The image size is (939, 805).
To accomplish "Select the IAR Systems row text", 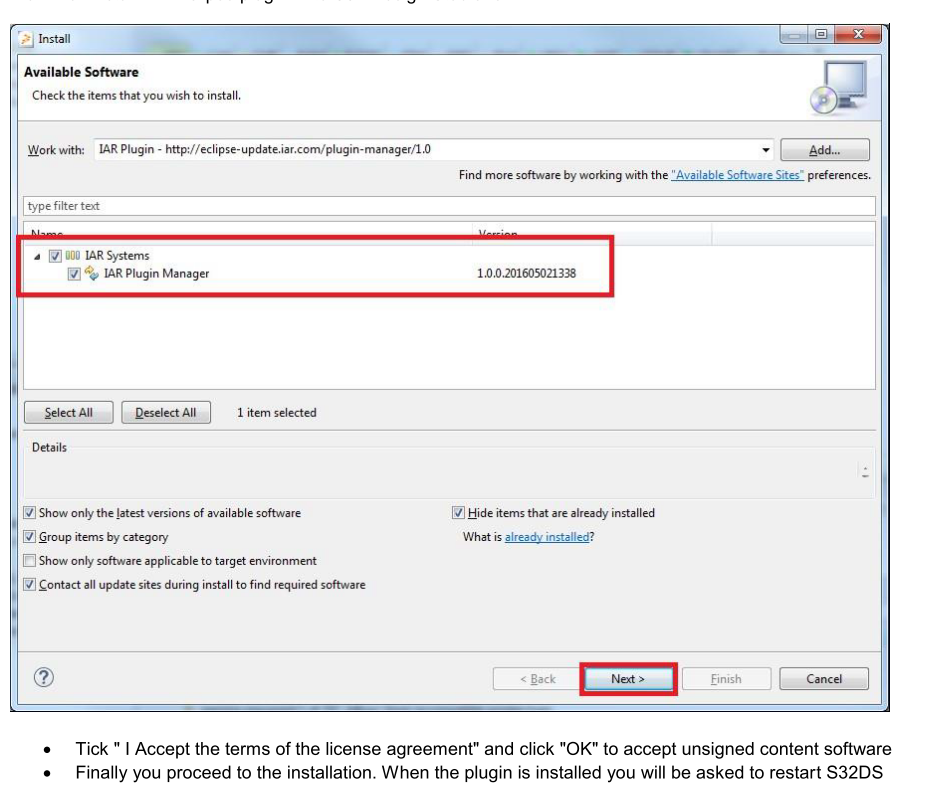I will [x=117, y=256].
